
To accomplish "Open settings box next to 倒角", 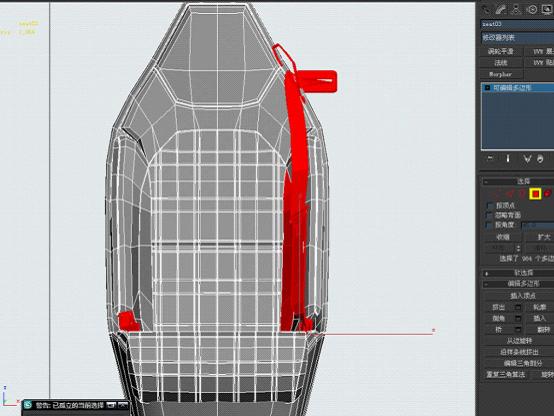I will click(518, 318).
